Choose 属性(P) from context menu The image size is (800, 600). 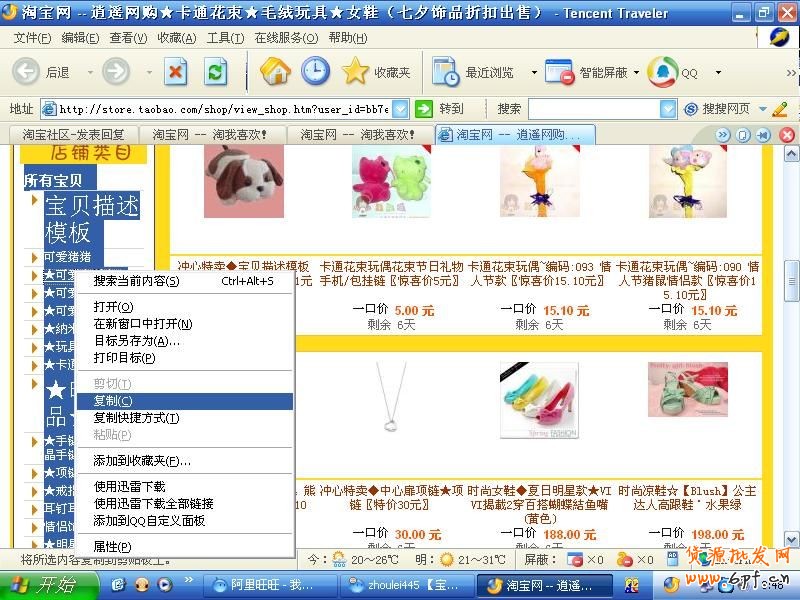coord(112,547)
